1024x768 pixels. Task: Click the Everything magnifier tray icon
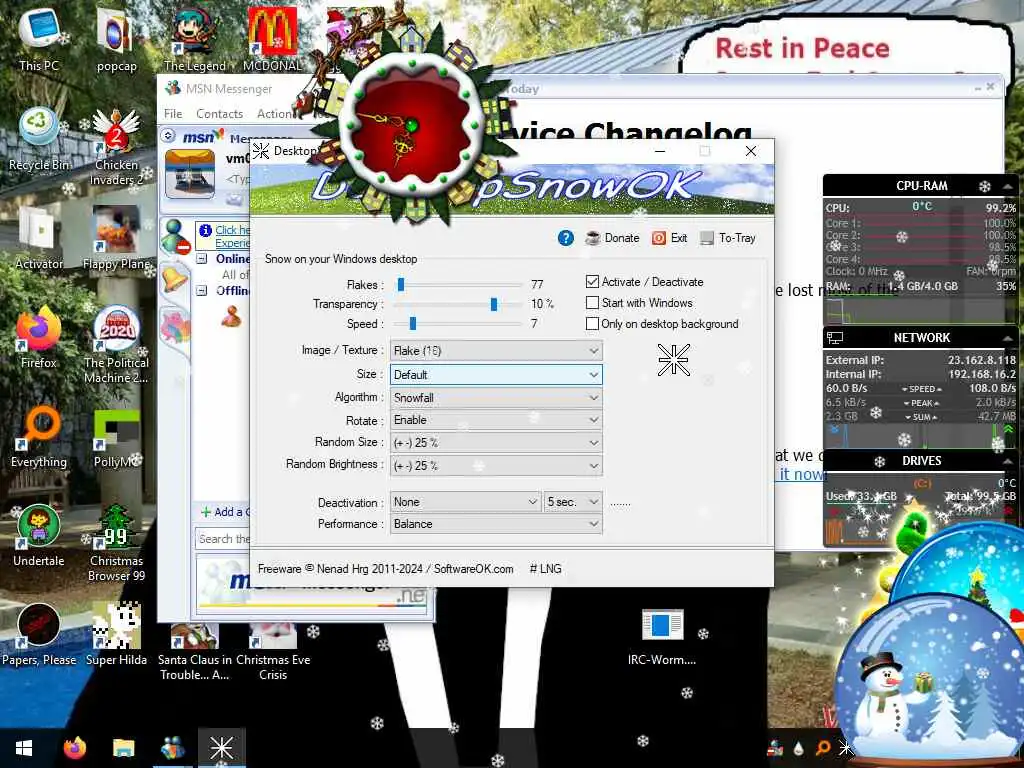click(823, 748)
